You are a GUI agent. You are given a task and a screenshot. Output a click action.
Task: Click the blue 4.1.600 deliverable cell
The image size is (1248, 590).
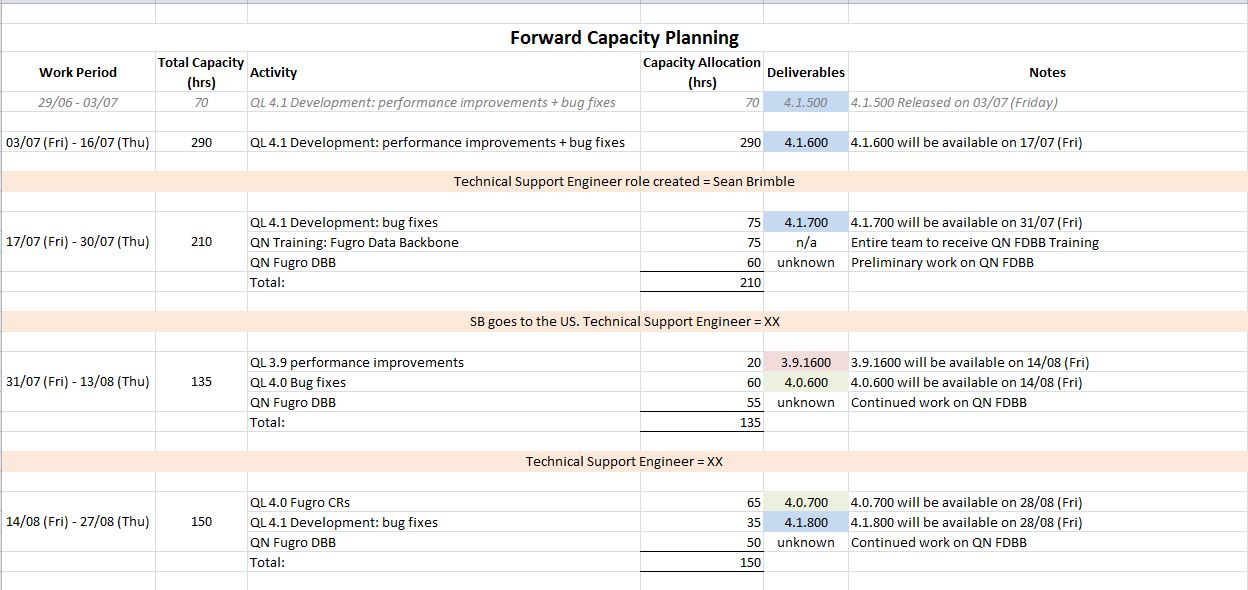pyautogui.click(x=805, y=142)
